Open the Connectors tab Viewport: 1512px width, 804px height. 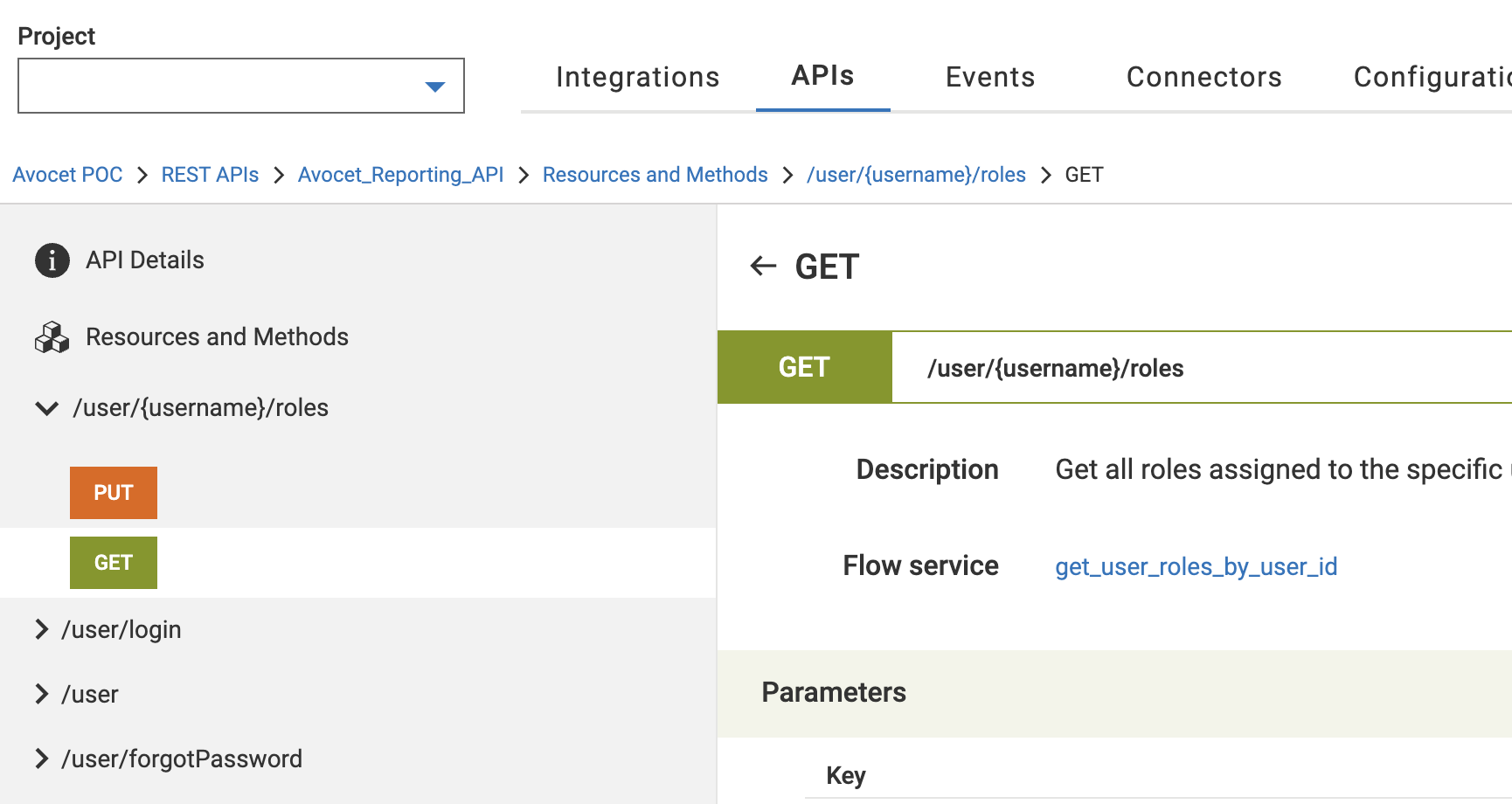1204,77
